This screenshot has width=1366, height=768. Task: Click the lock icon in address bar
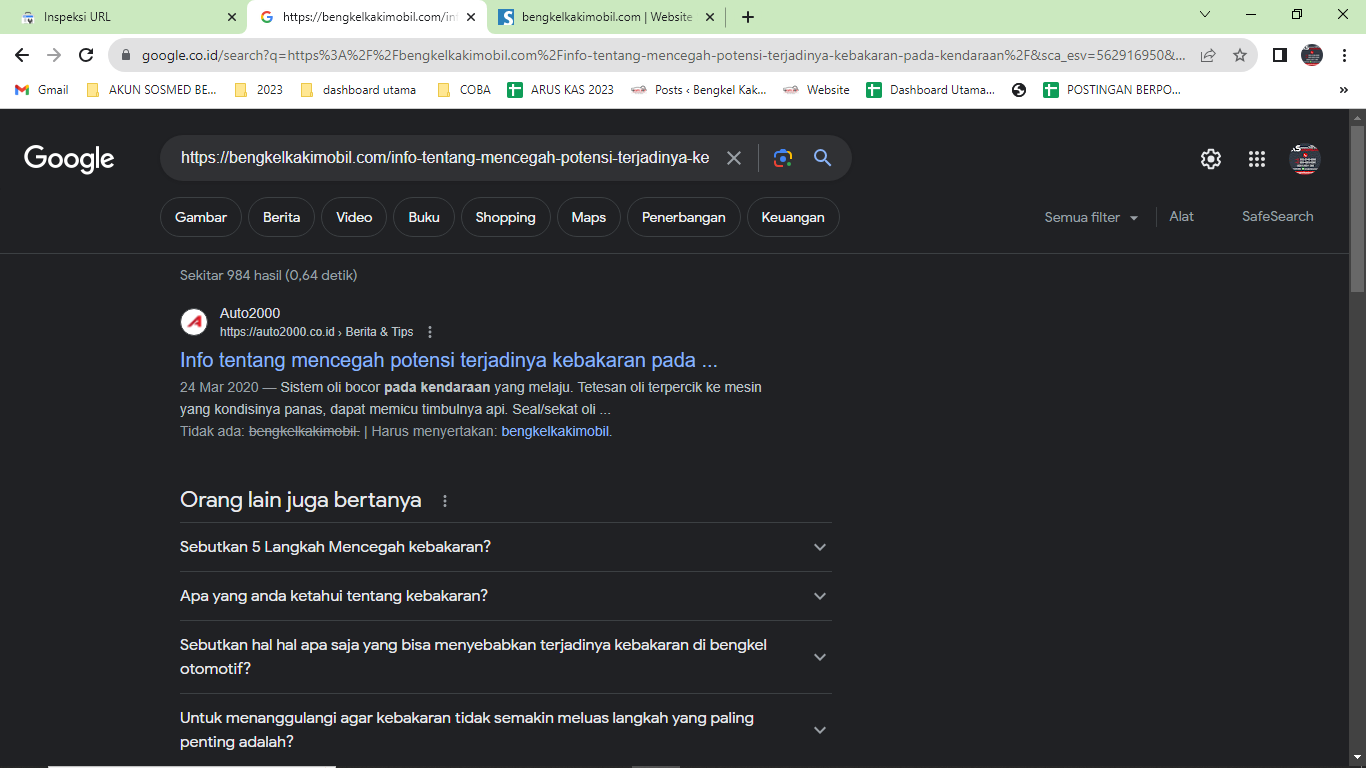pyautogui.click(x=125, y=55)
